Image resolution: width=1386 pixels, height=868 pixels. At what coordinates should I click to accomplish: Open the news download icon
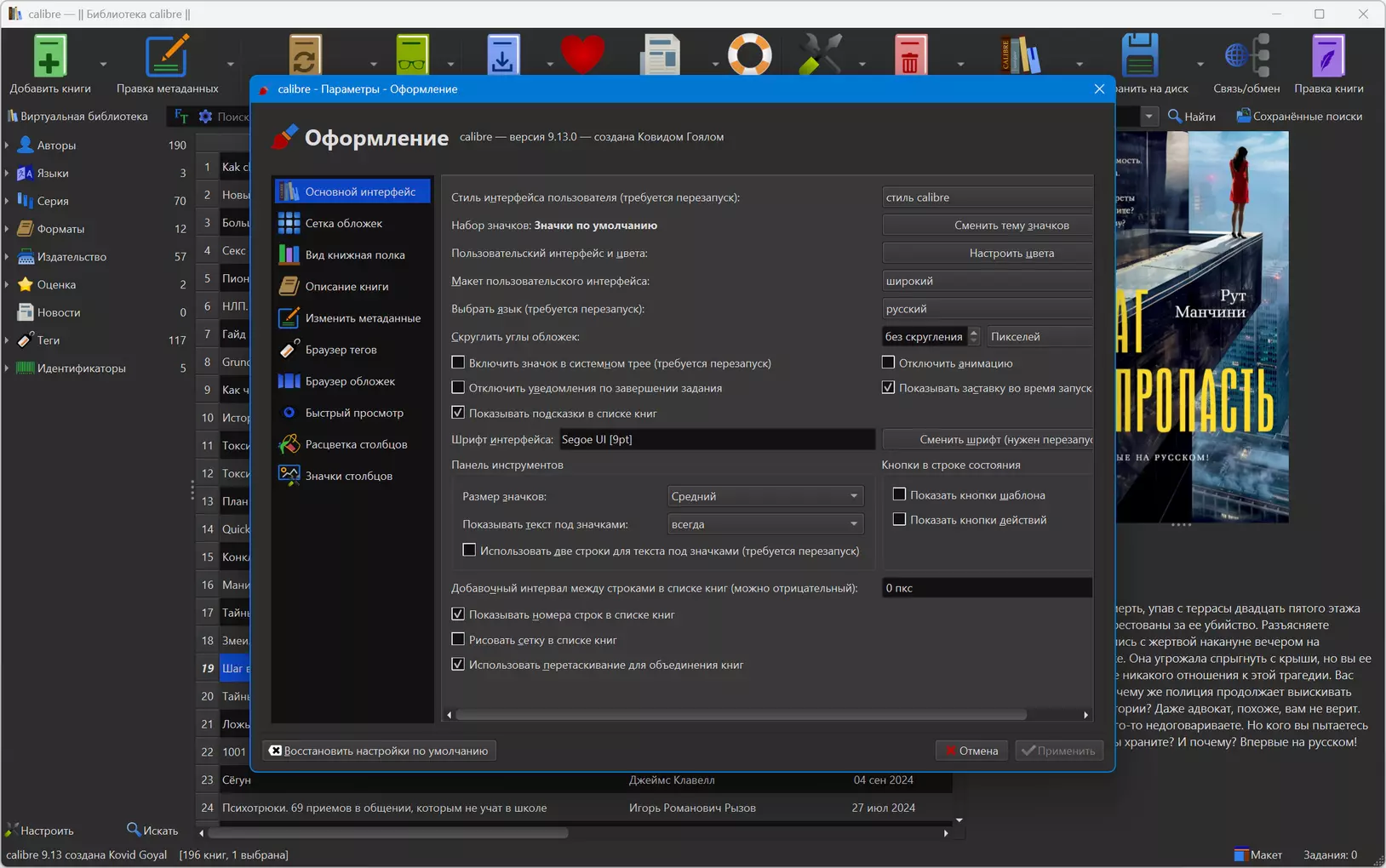[661, 55]
